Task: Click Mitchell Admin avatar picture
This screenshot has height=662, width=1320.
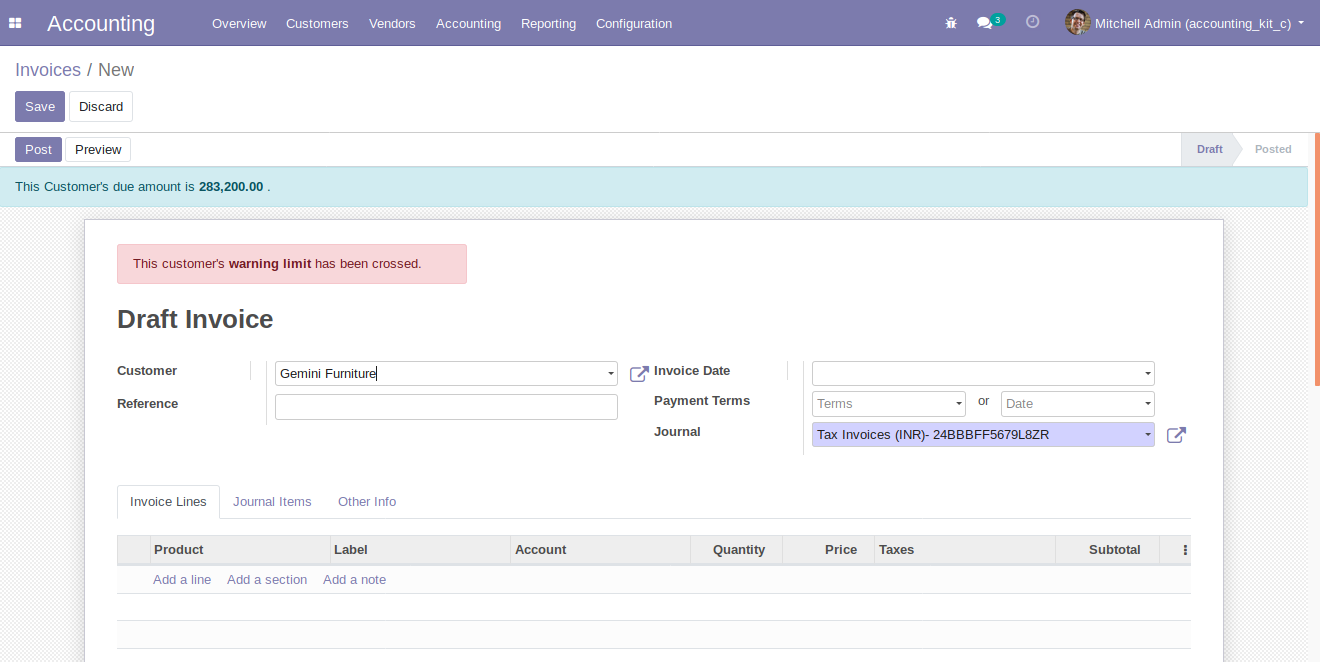Action: (x=1077, y=22)
